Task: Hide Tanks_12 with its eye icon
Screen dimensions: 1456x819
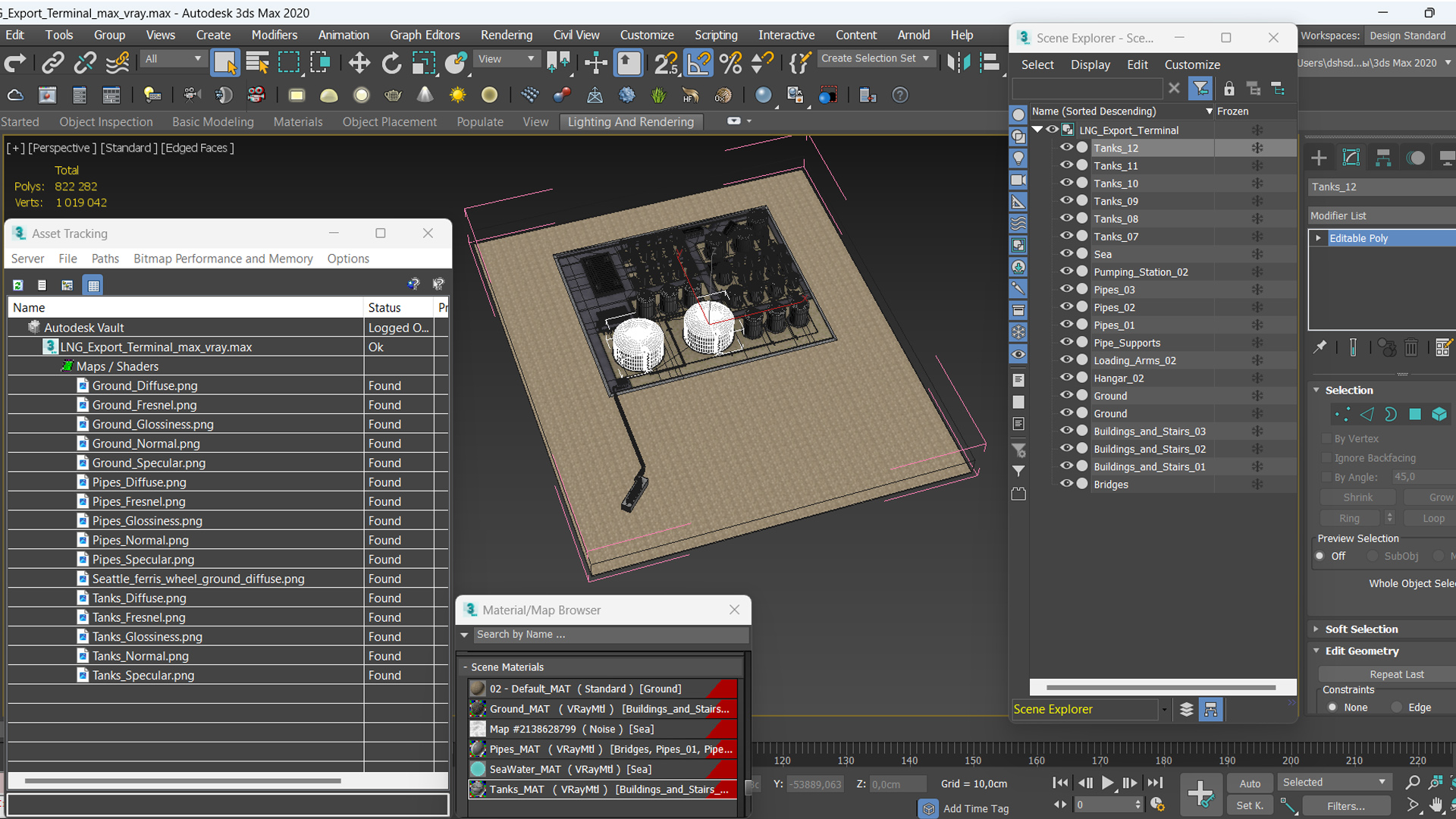Action: (1066, 148)
